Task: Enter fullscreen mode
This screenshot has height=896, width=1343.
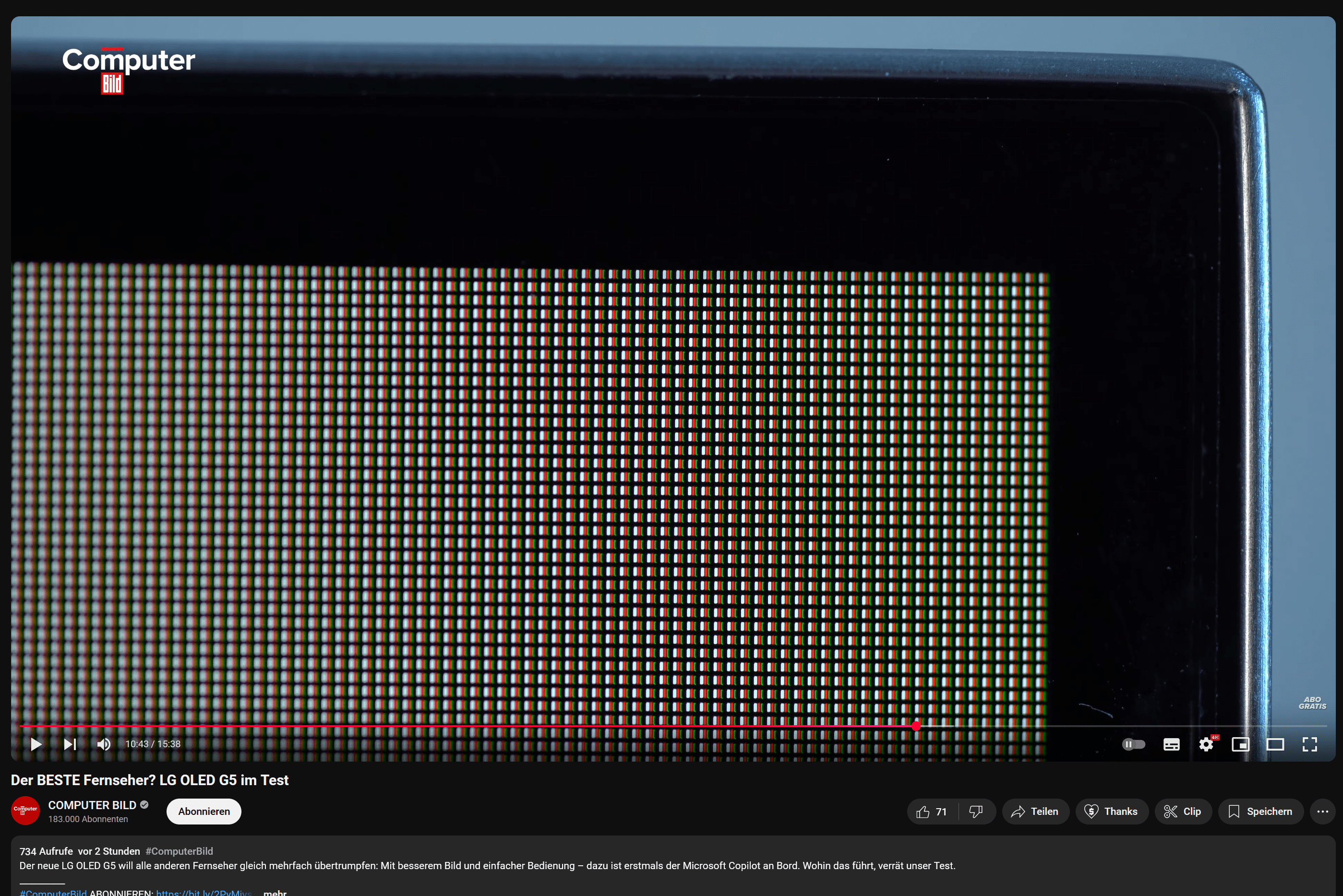Action: (1310, 744)
